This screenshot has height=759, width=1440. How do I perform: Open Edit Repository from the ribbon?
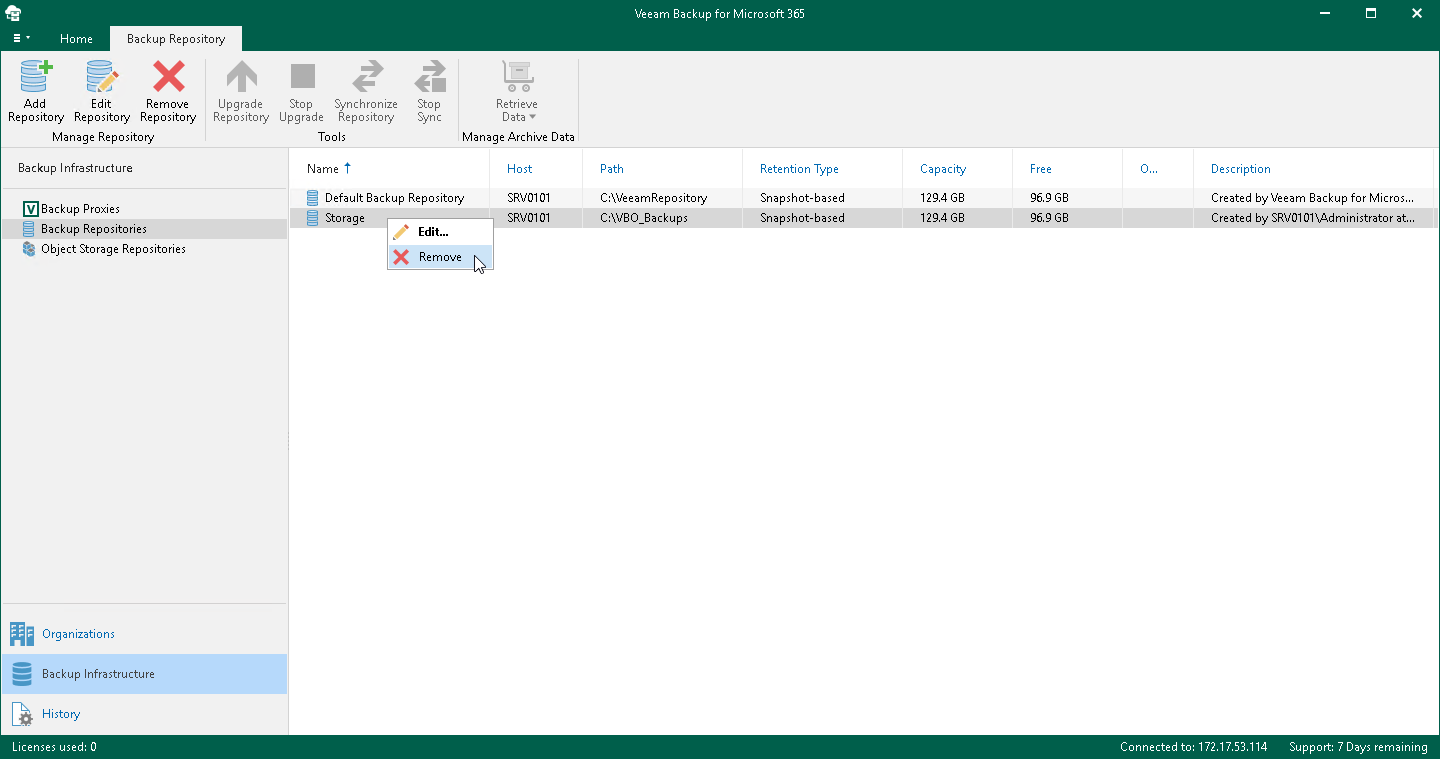(x=102, y=91)
